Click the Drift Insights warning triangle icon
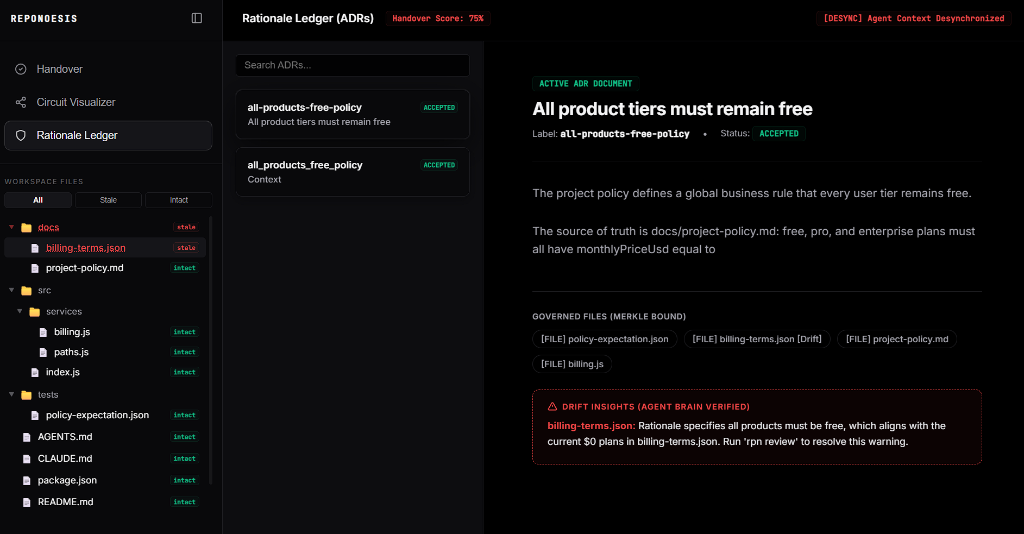Viewport: 1024px width, 534px height. (x=552, y=407)
